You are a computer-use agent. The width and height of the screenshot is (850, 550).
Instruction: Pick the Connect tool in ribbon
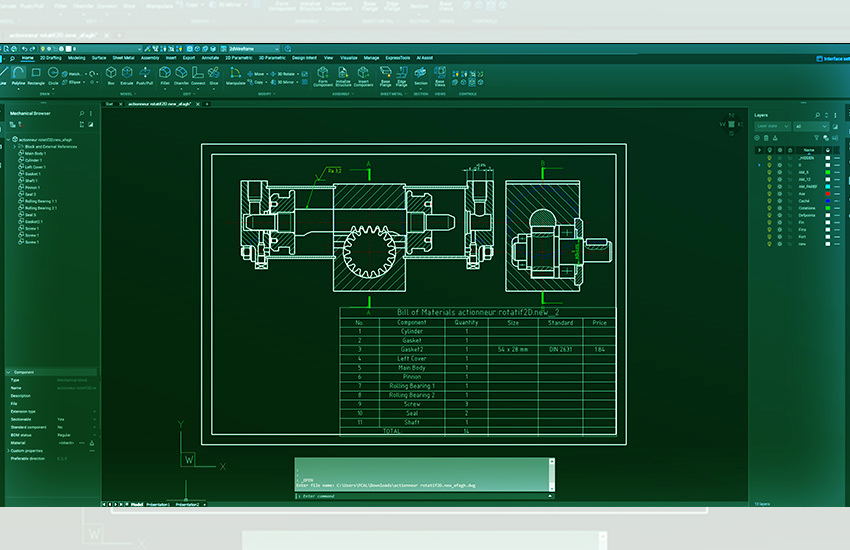[198, 76]
